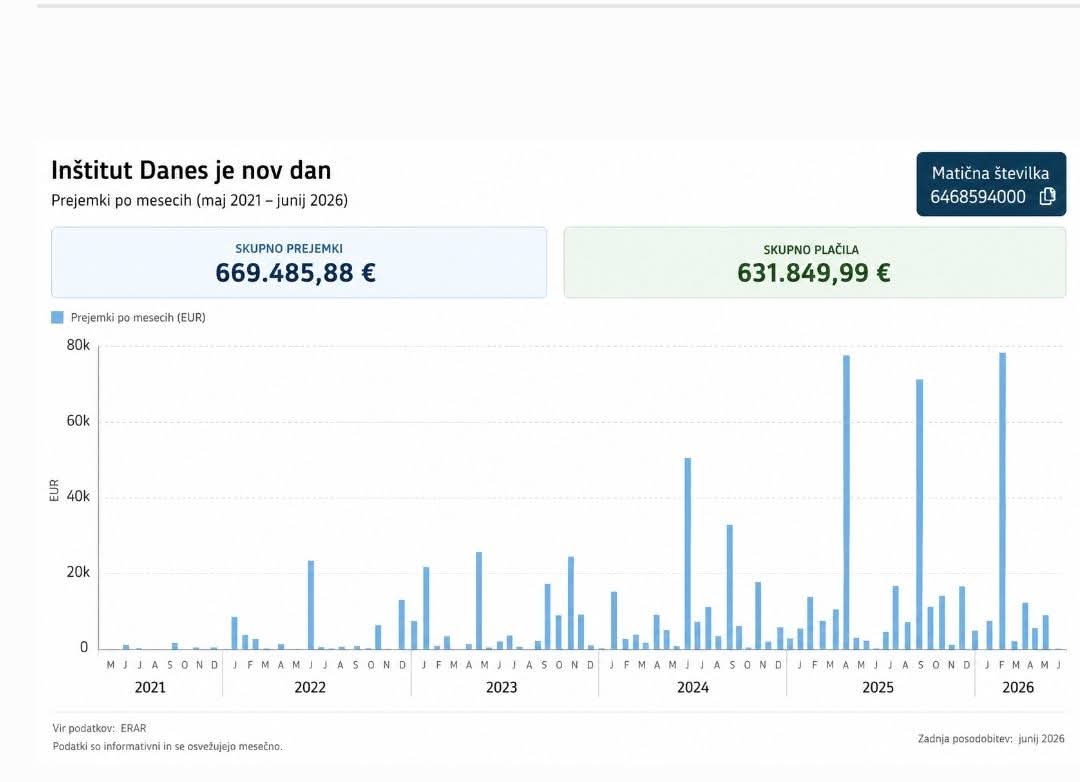Select the tallest 2026 February bar
Screen dimensions: 1080x782
point(1002,501)
